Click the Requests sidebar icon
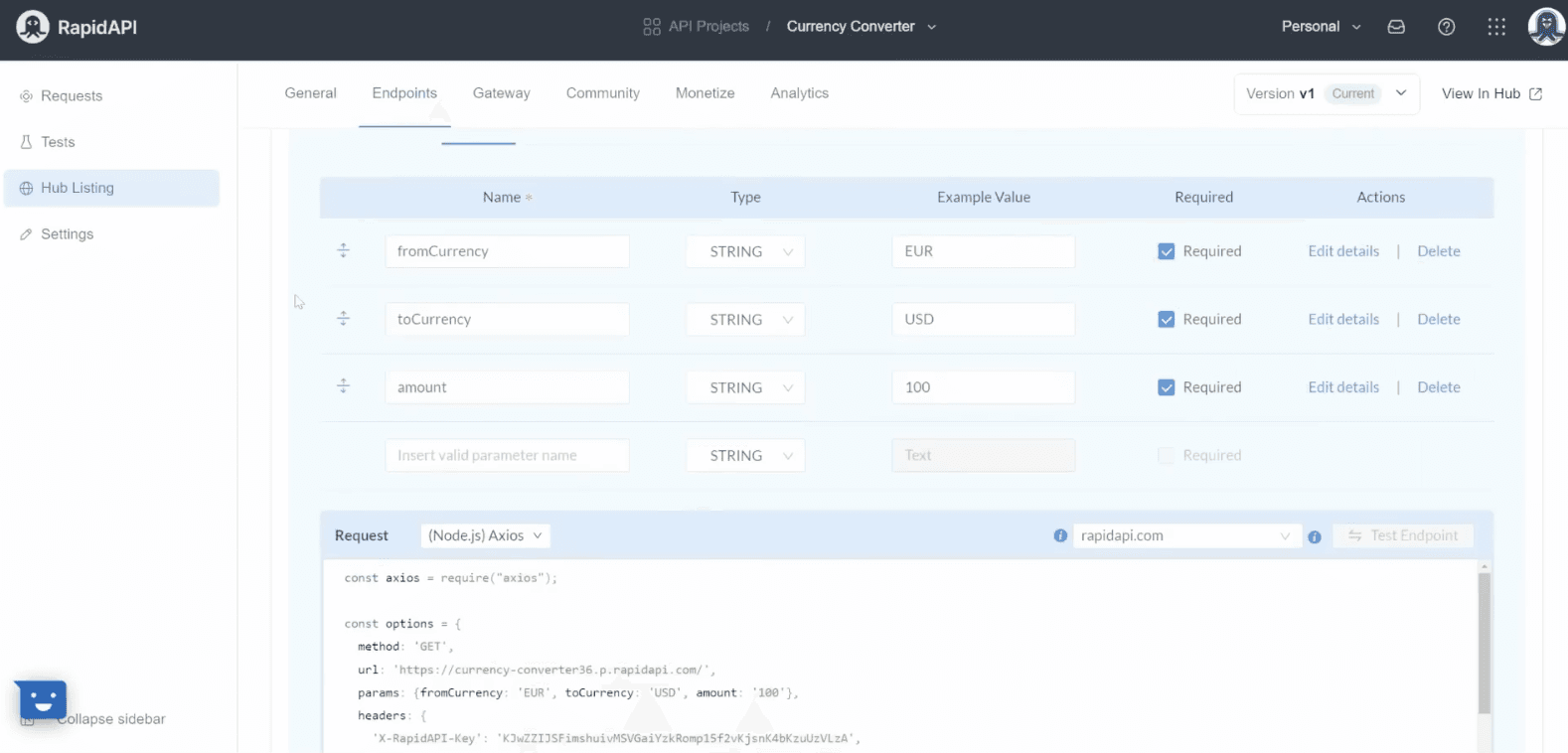The image size is (1568, 753). 26,96
